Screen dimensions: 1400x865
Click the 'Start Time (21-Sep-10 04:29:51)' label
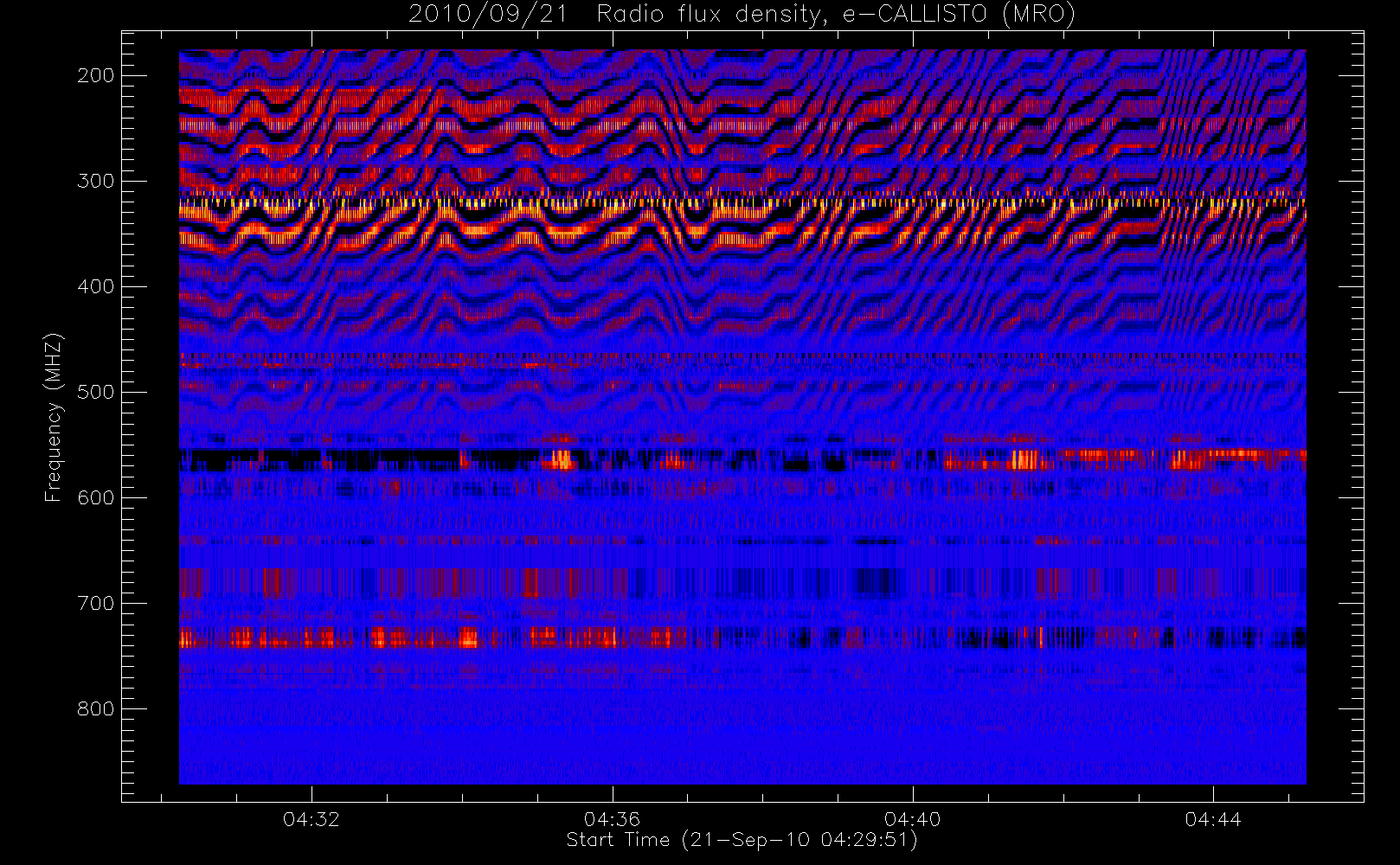[x=742, y=840]
